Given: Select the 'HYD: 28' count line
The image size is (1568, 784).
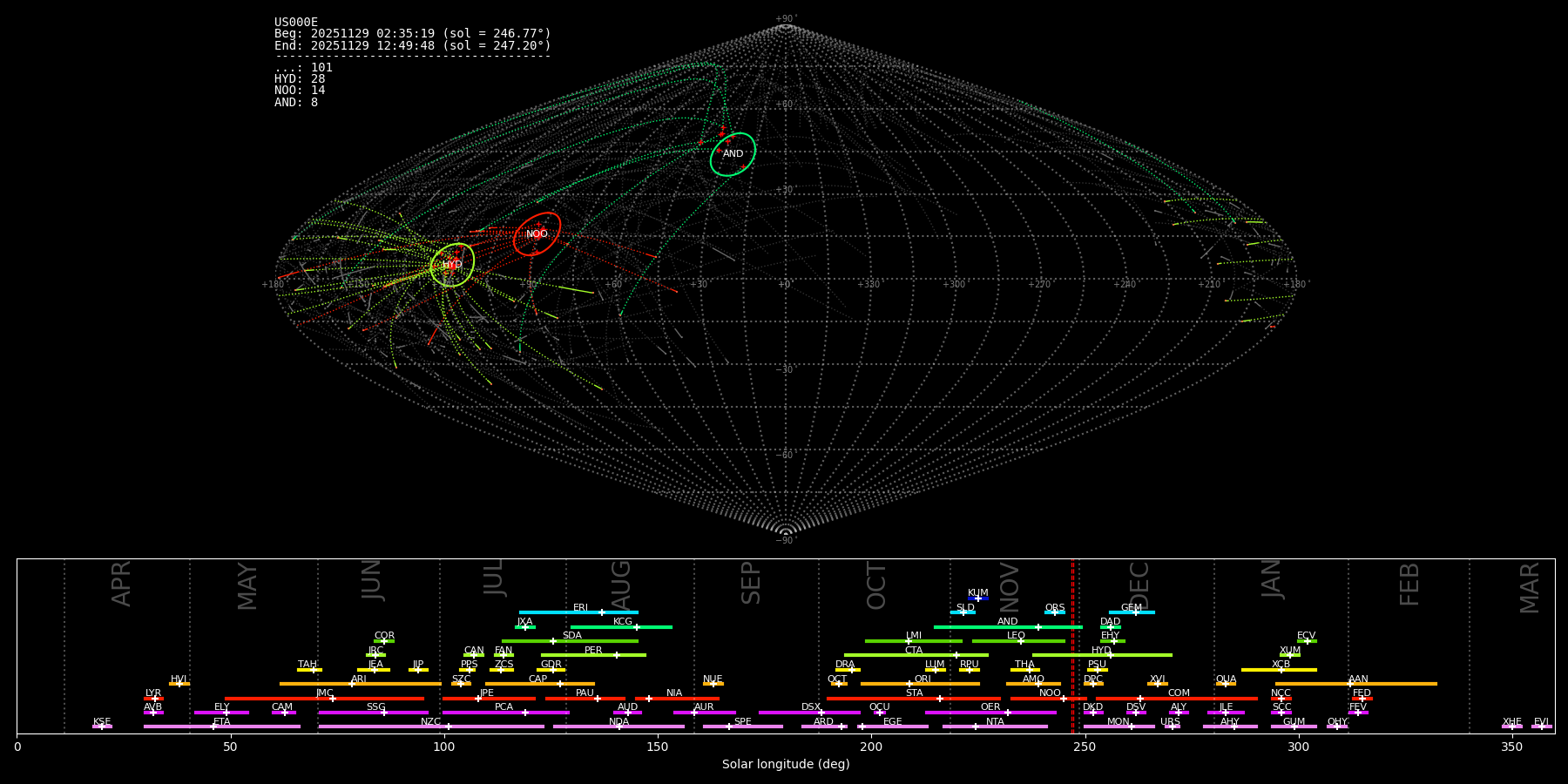Looking at the screenshot, I should 300,79.
